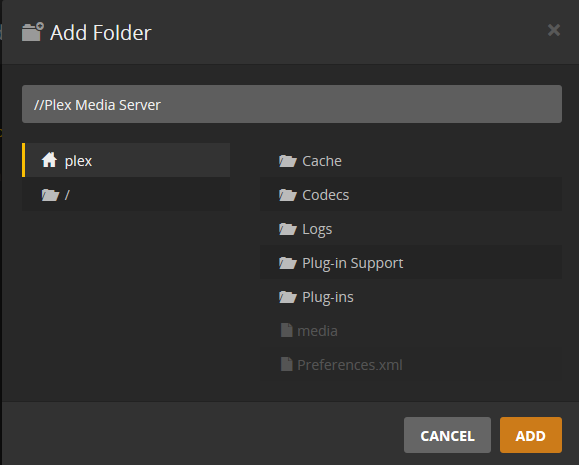Click the home icon beside plex
The height and width of the screenshot is (465, 579).
[x=49, y=160]
